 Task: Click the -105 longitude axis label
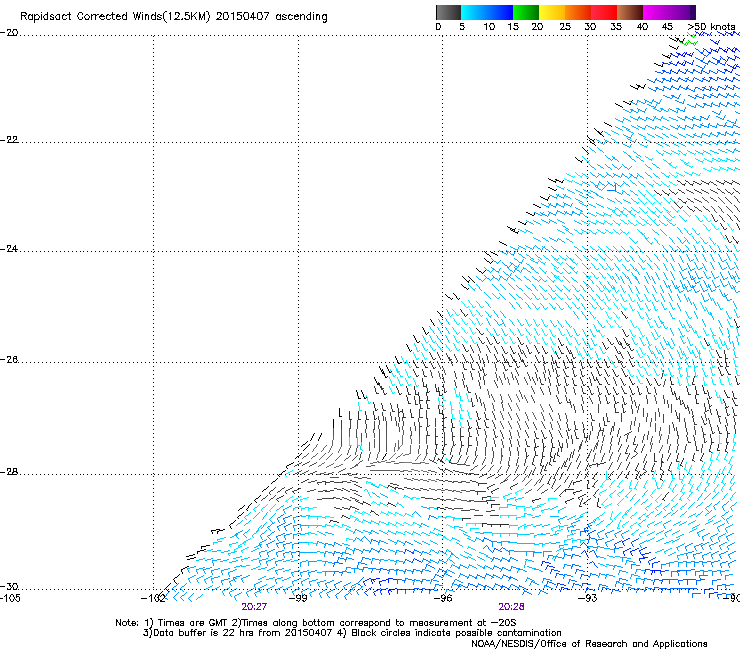10,598
